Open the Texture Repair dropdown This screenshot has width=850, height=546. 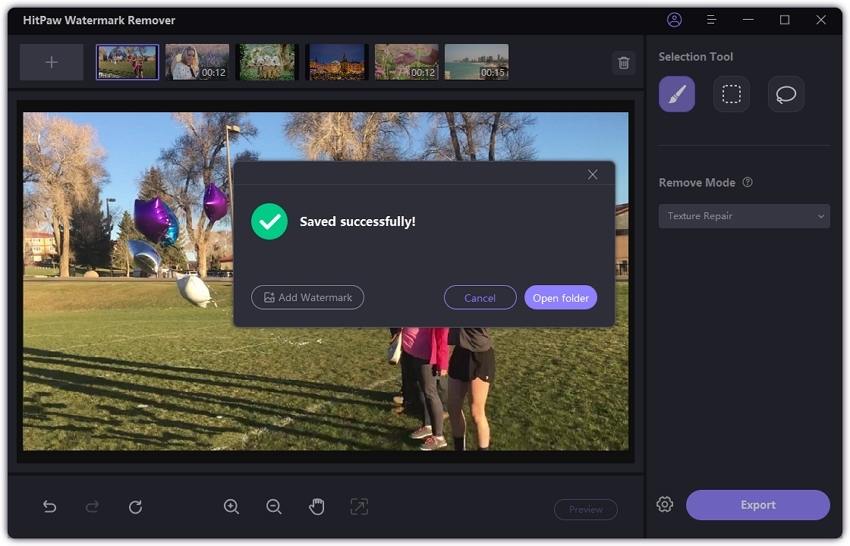click(x=744, y=216)
